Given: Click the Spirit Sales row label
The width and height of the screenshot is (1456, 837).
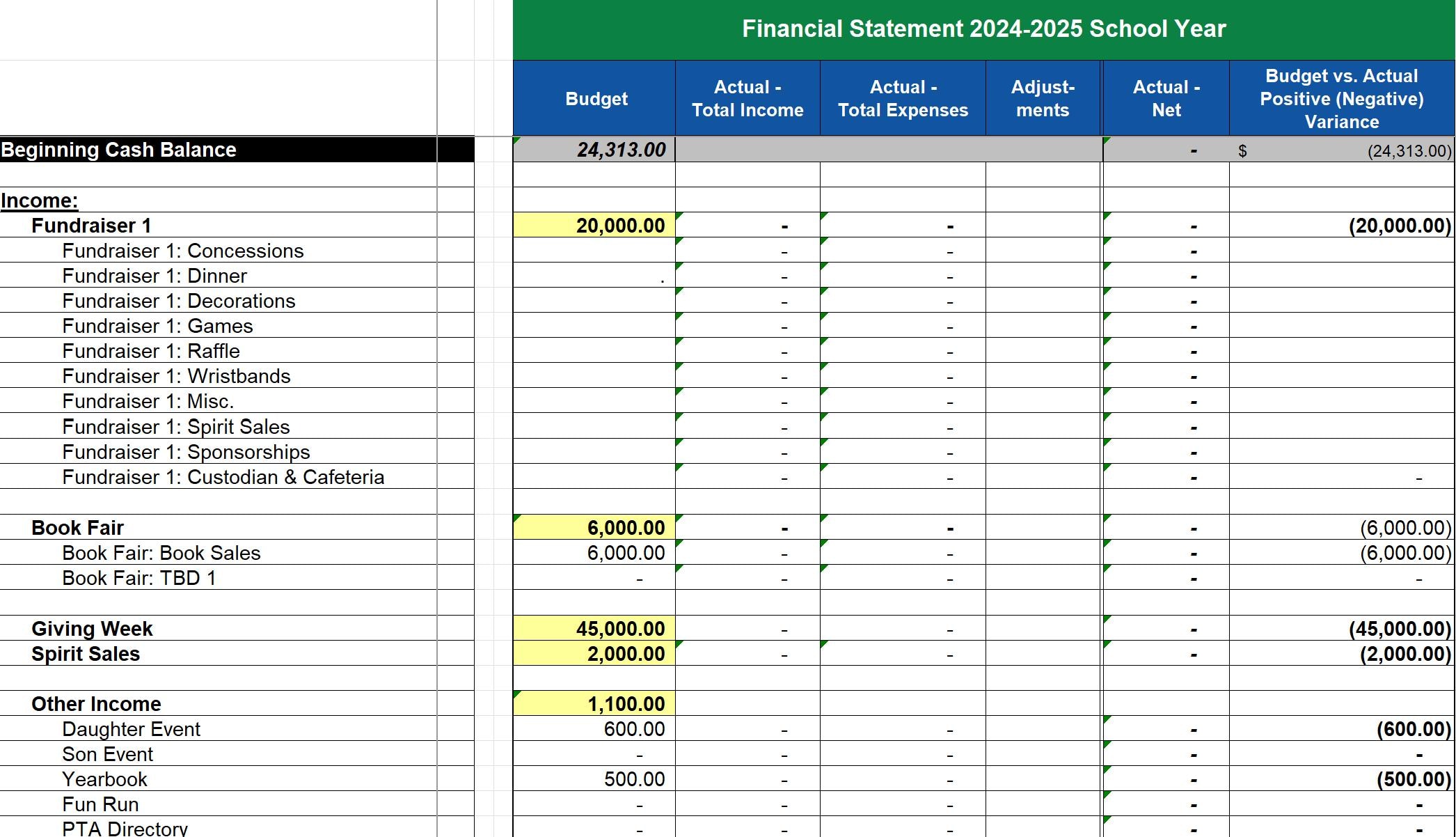Looking at the screenshot, I should coord(85,653).
